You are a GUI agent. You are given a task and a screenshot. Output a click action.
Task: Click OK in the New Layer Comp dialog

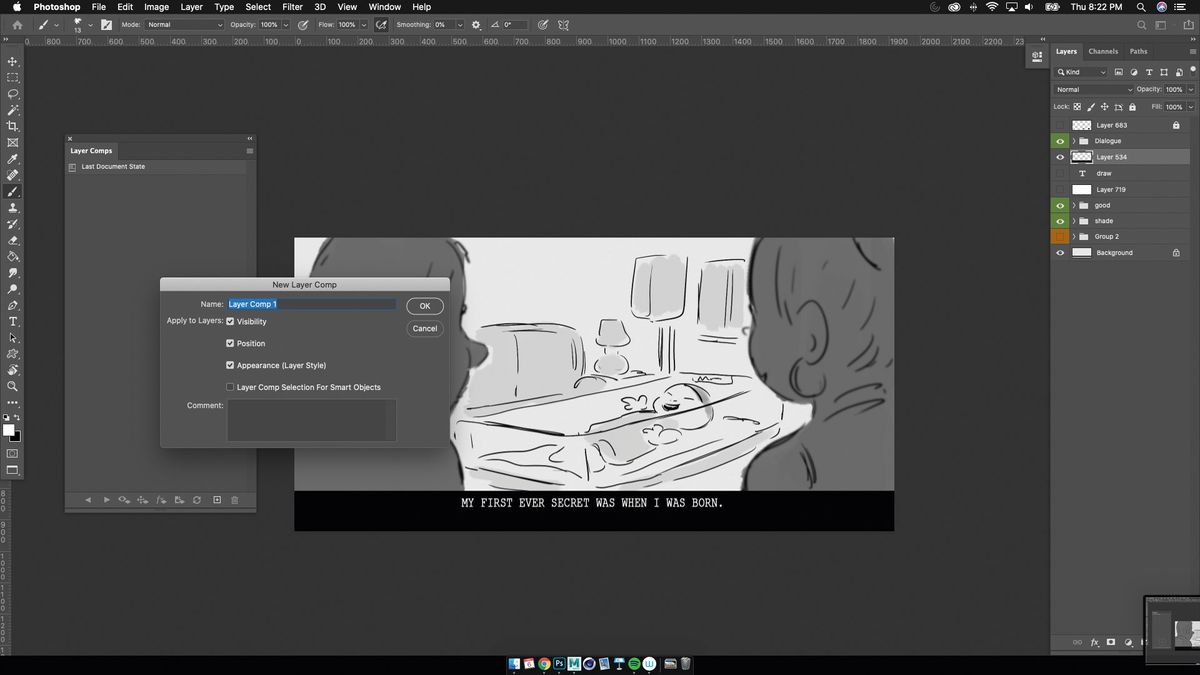[x=424, y=306]
